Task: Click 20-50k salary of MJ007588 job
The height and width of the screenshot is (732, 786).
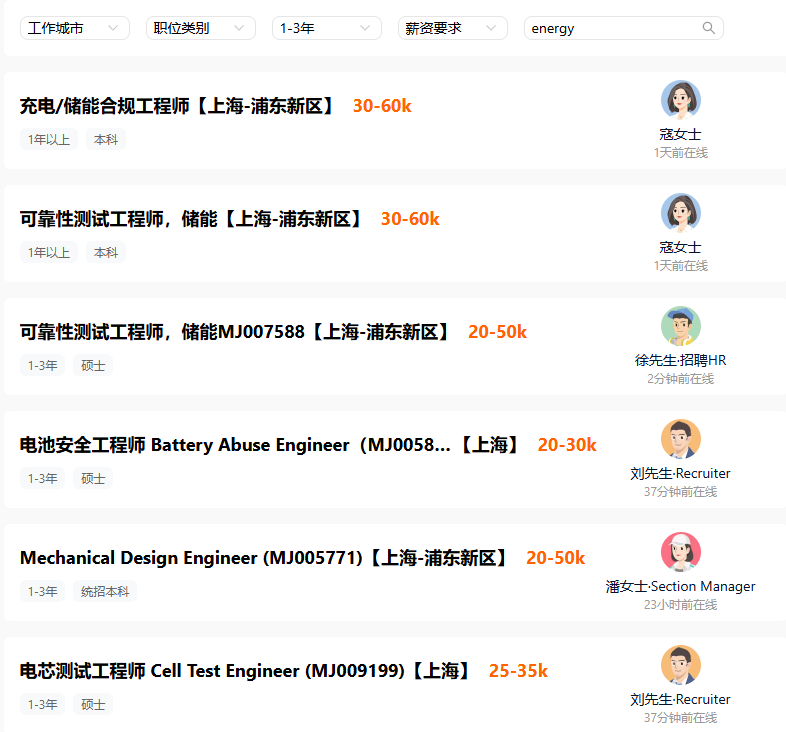Action: tap(497, 332)
